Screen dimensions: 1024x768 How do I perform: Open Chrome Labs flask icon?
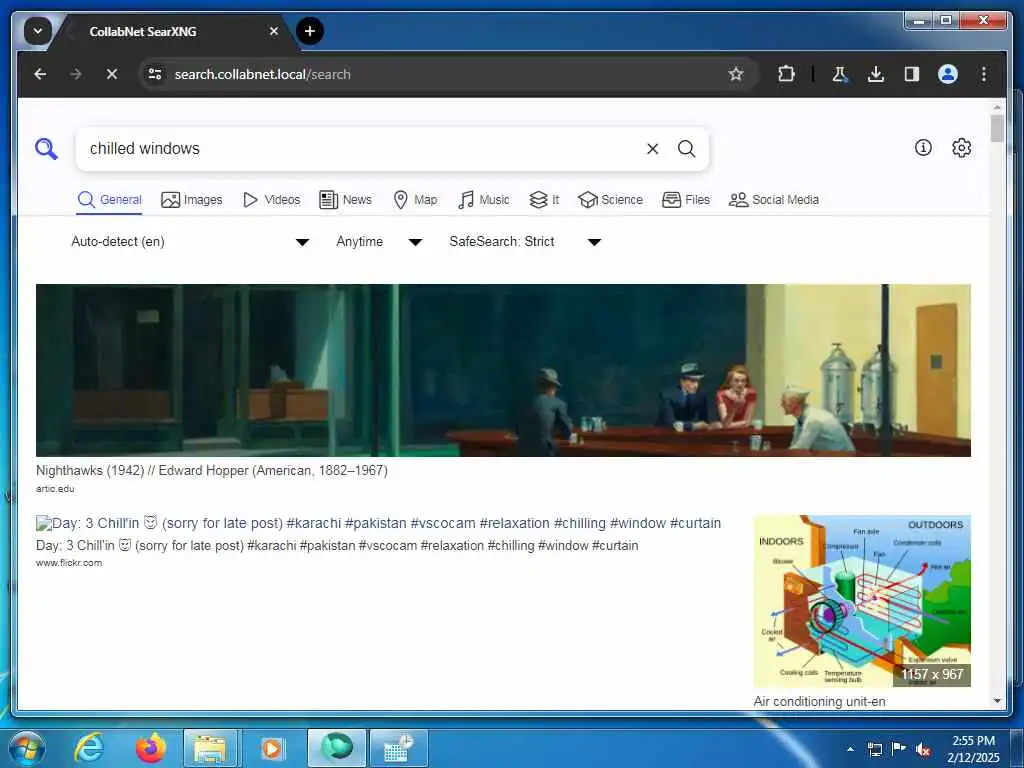click(x=839, y=74)
